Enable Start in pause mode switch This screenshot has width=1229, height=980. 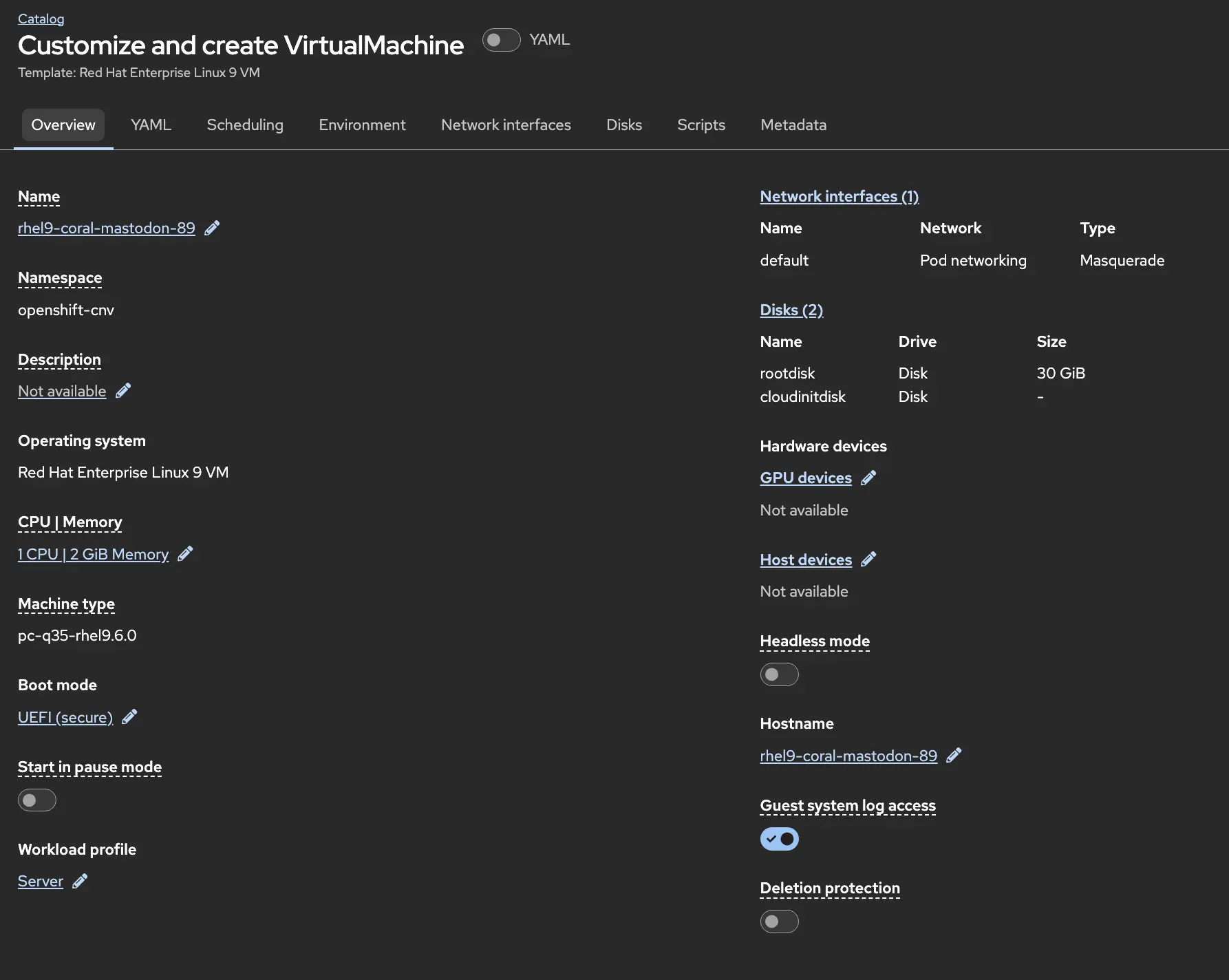[37, 800]
